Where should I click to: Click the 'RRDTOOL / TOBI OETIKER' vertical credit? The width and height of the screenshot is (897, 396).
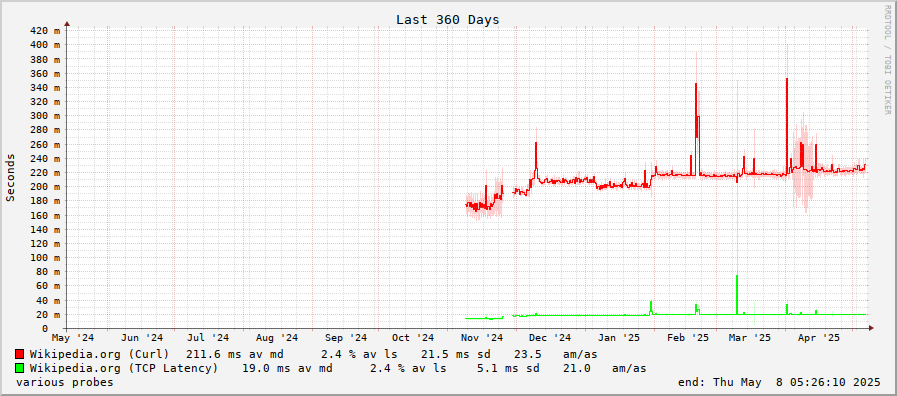click(887, 60)
